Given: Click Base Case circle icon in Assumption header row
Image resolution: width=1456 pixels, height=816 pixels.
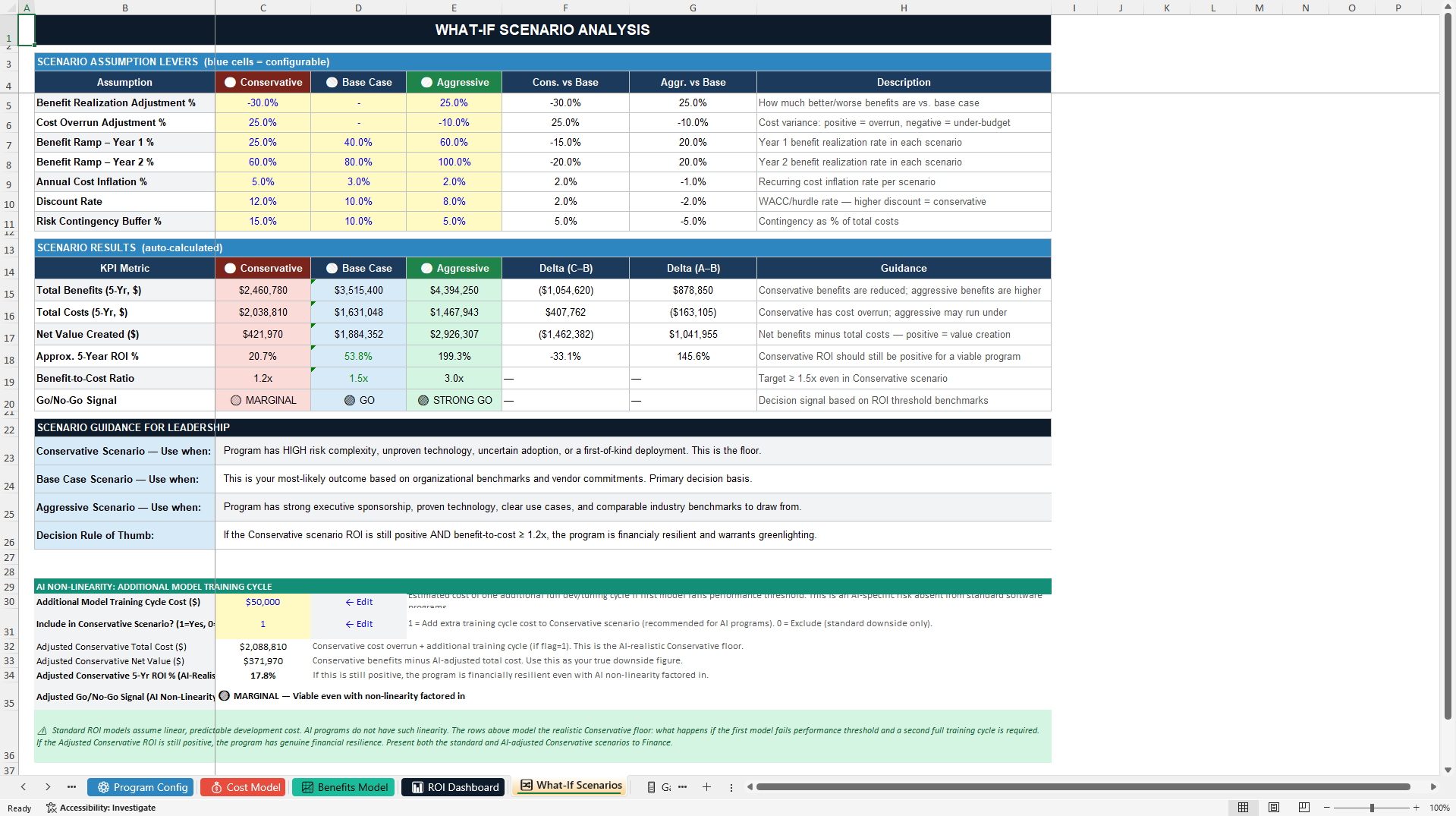Looking at the screenshot, I should [x=332, y=82].
